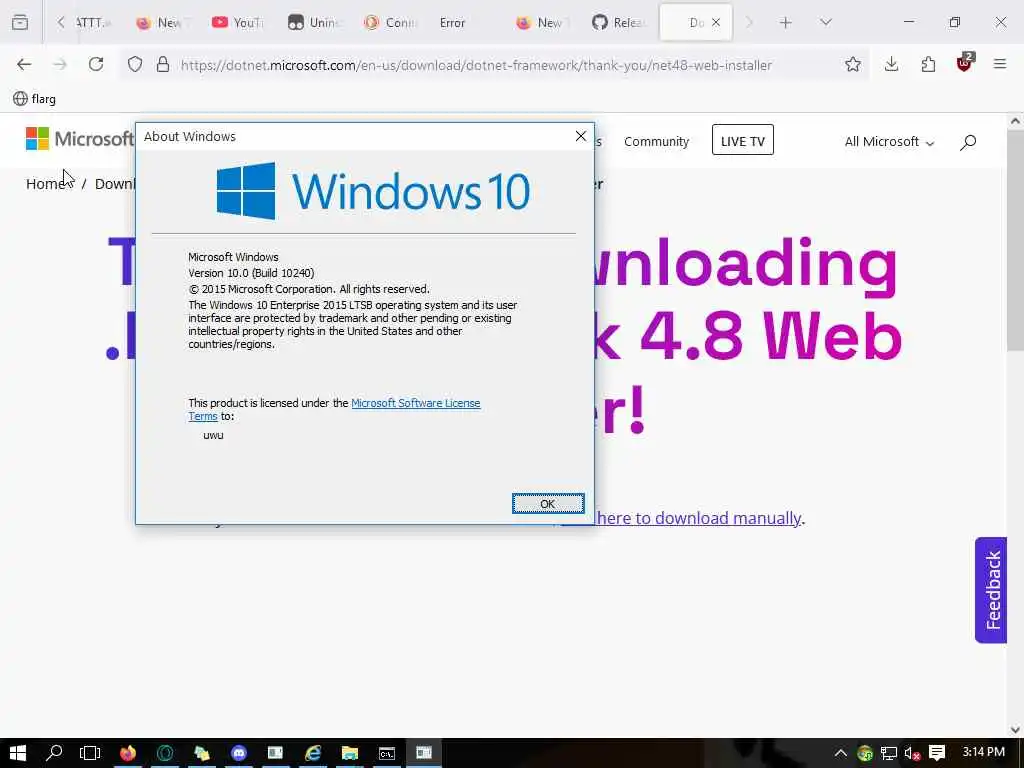1024x768 pixels.
Task: Open Firefox hamburger application menu
Action: click(x=1000, y=65)
